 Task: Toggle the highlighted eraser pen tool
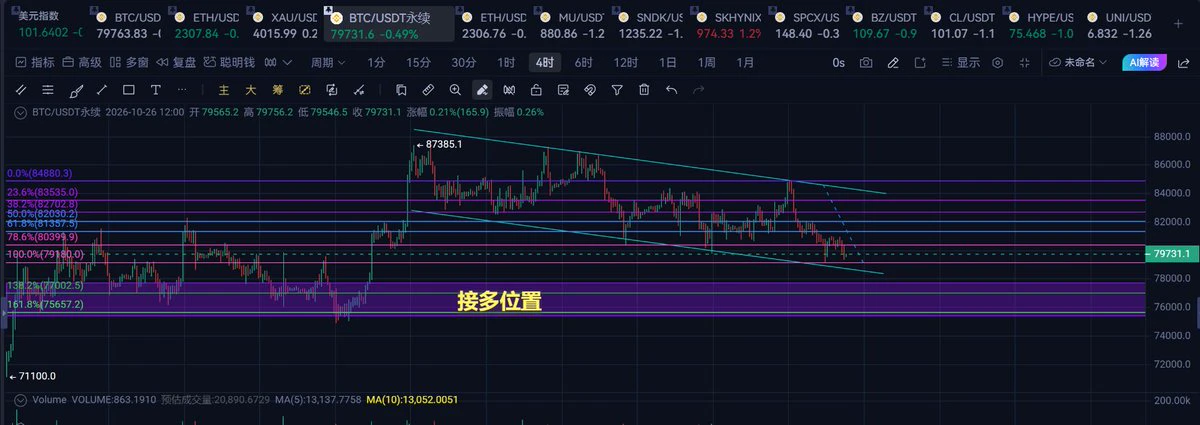[482, 89]
